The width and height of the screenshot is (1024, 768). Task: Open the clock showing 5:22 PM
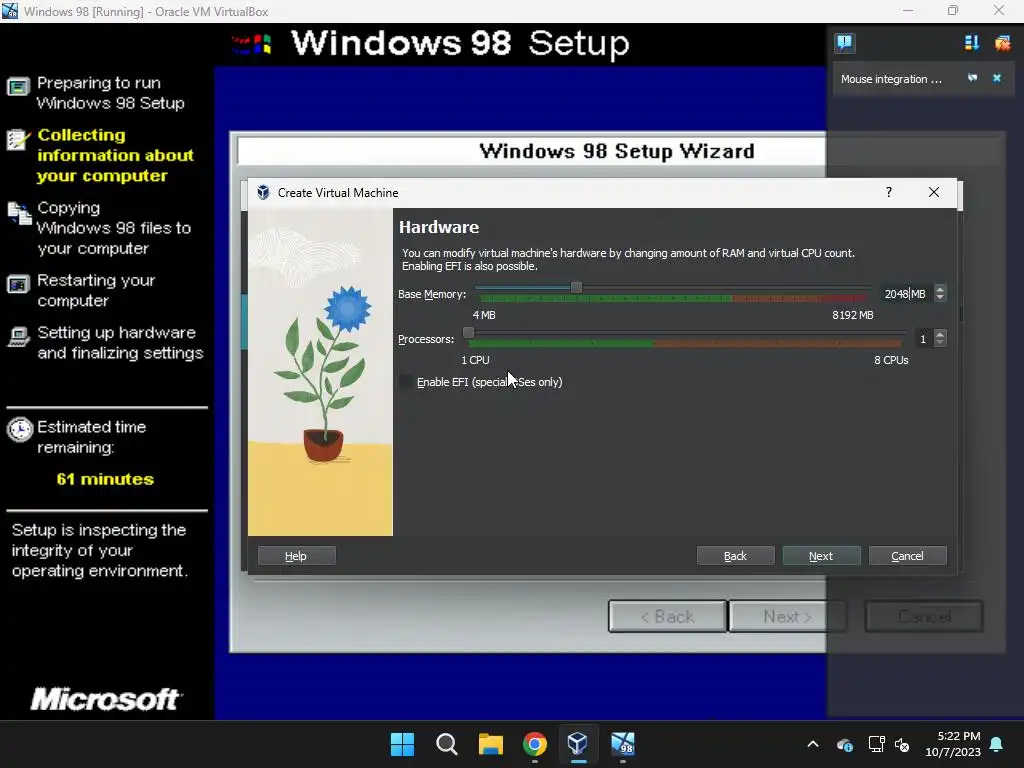tap(953, 744)
